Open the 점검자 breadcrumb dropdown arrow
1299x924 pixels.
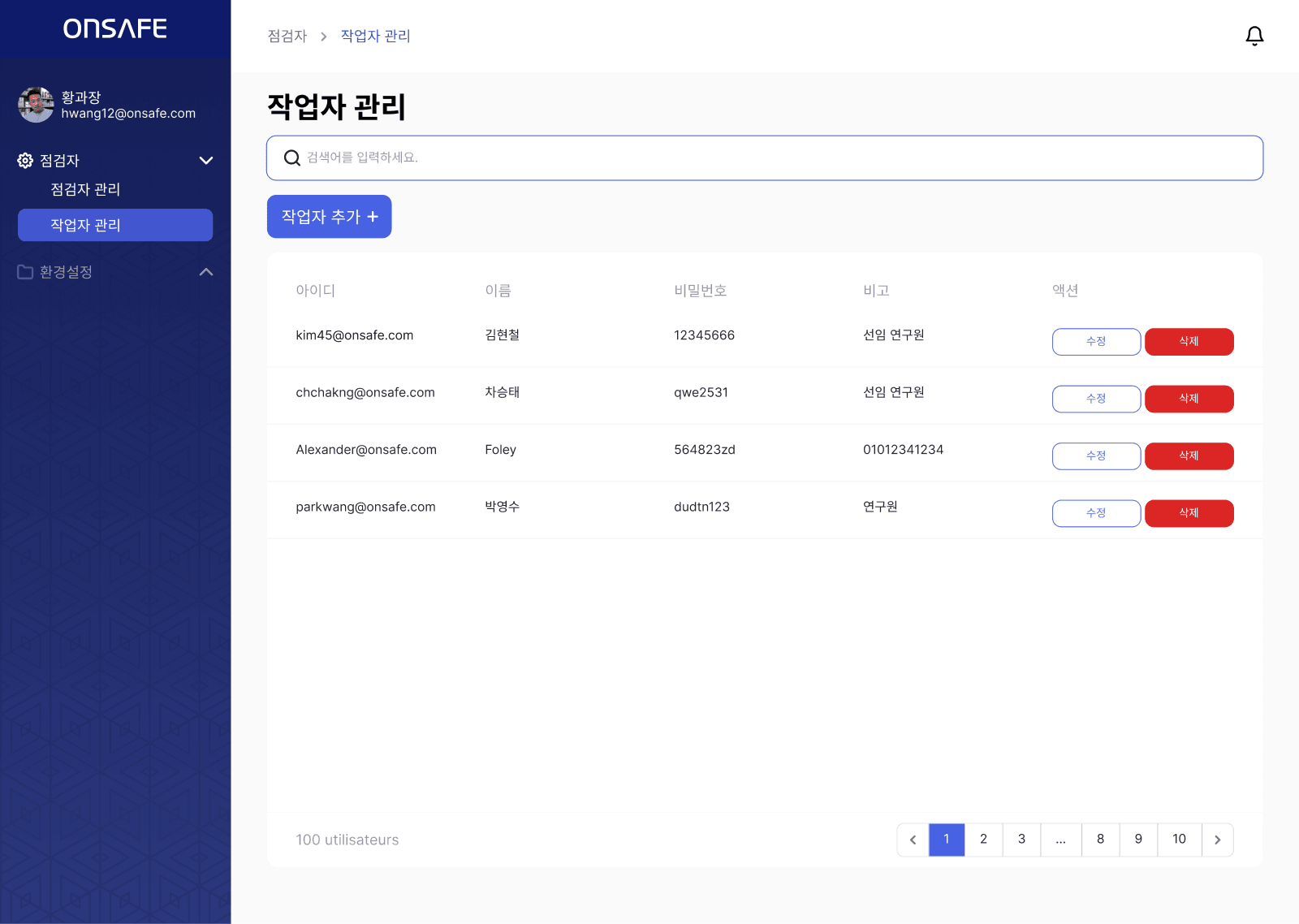coord(322,36)
